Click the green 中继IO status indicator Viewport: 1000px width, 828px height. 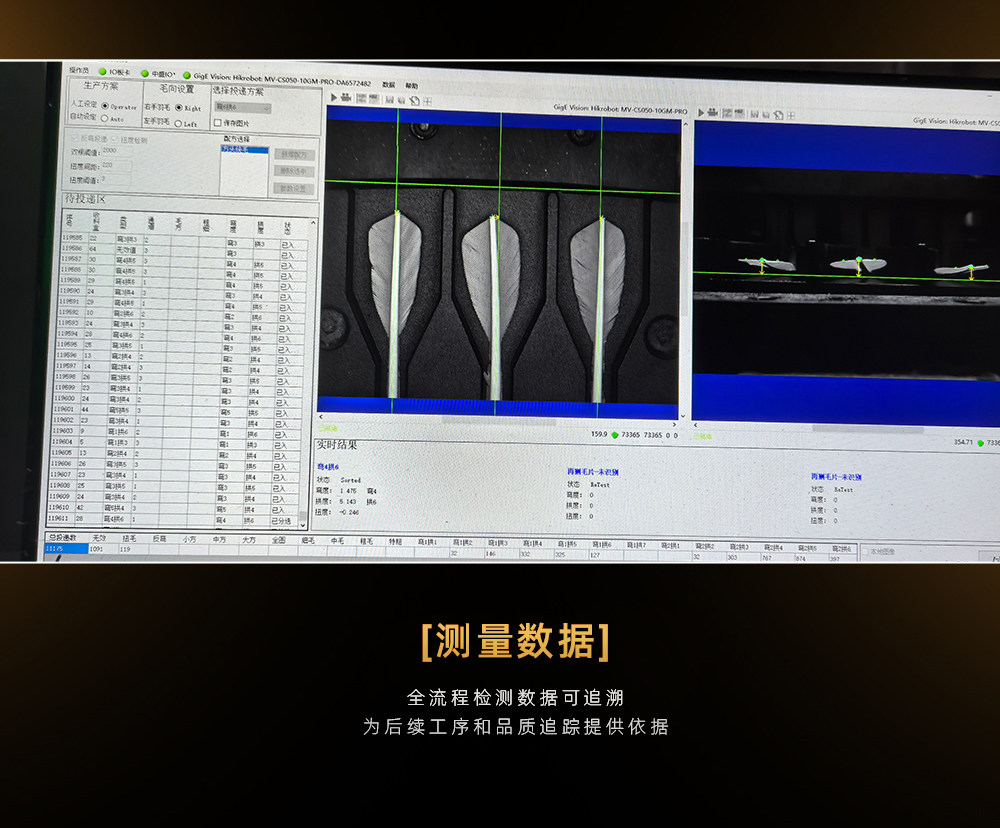click(145, 73)
